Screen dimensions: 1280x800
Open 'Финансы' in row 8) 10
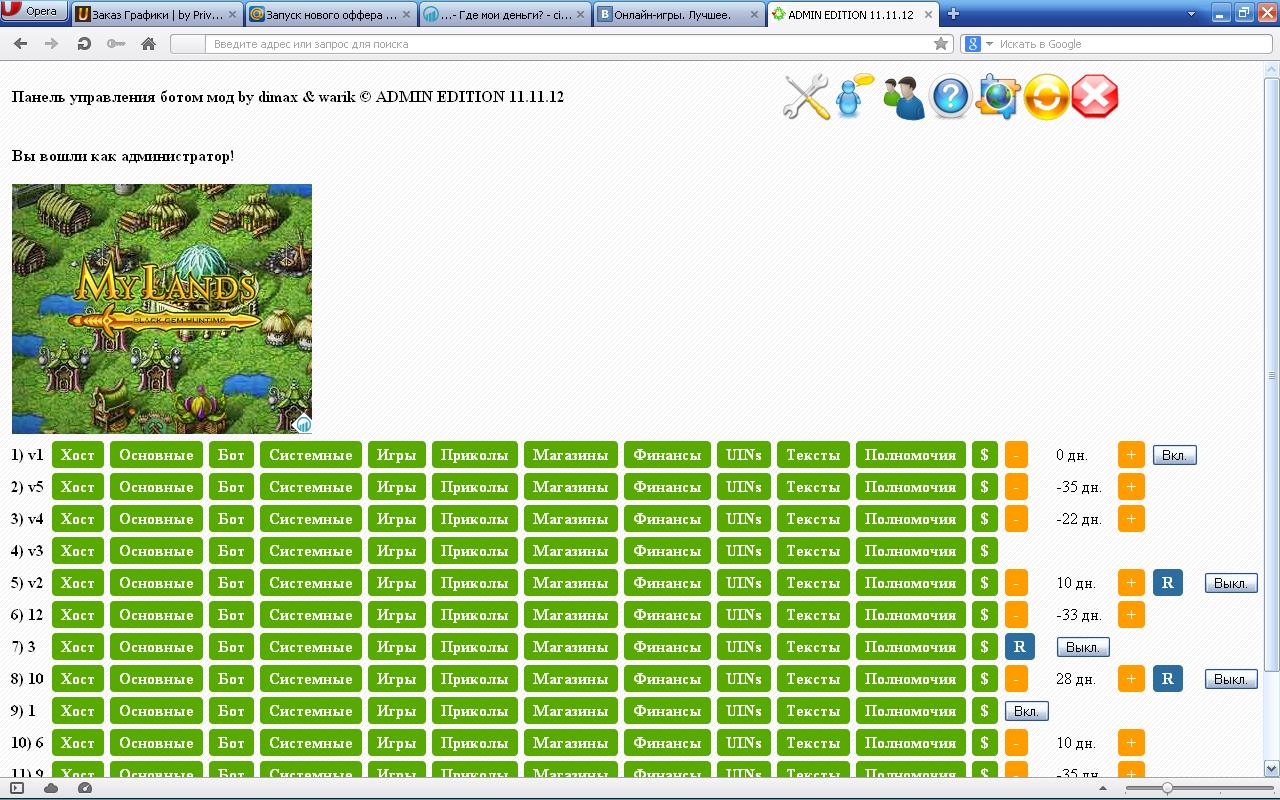(x=667, y=679)
